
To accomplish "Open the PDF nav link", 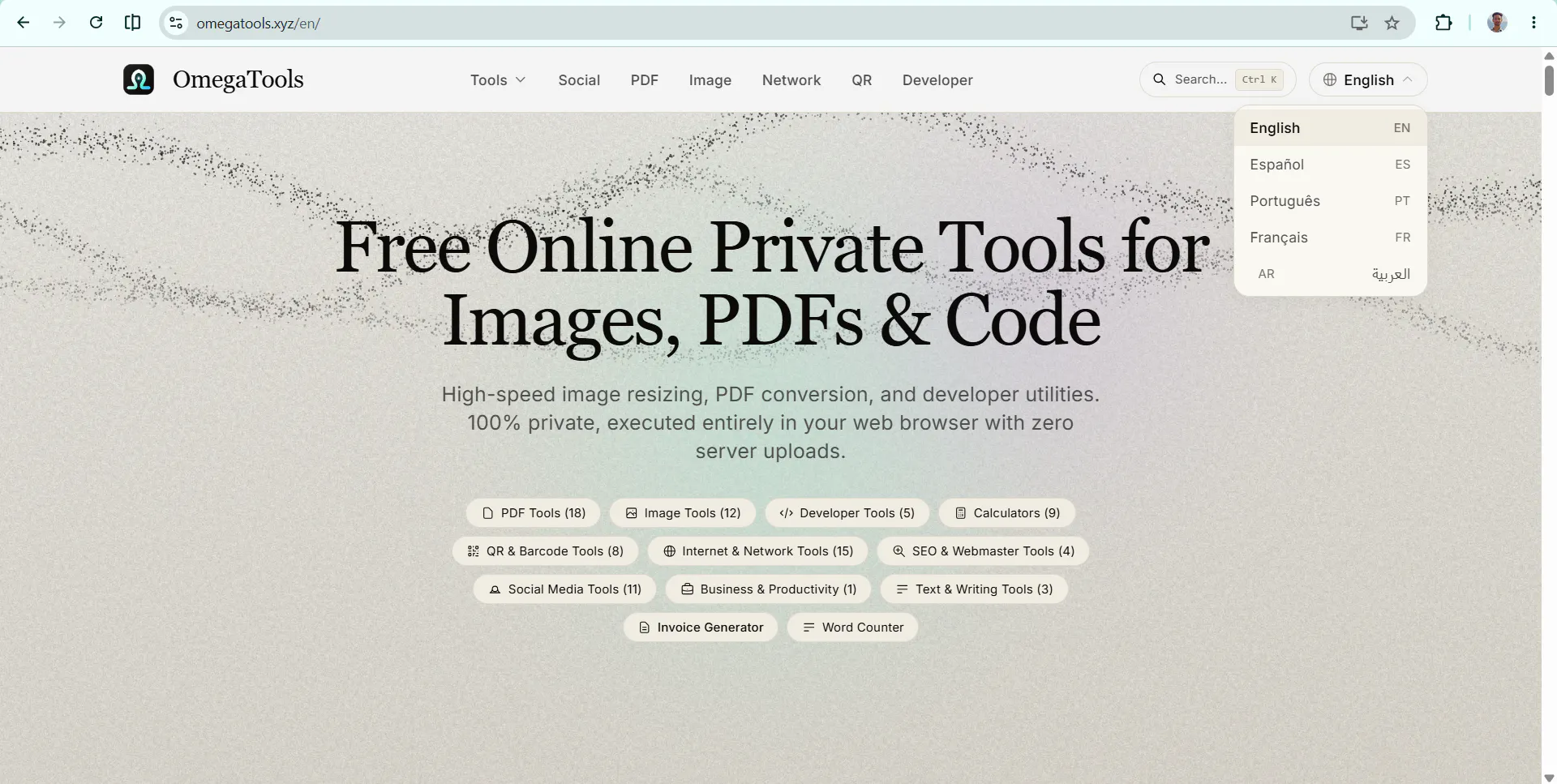I will (x=645, y=79).
